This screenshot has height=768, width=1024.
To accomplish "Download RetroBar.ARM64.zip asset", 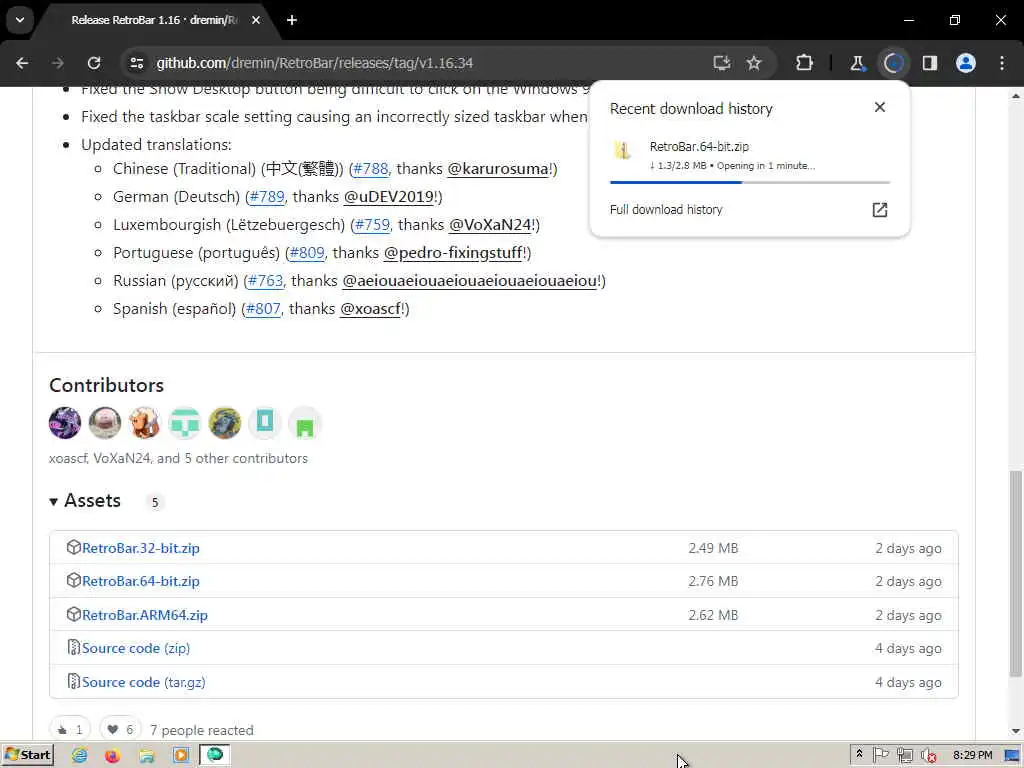I will [x=145, y=615].
